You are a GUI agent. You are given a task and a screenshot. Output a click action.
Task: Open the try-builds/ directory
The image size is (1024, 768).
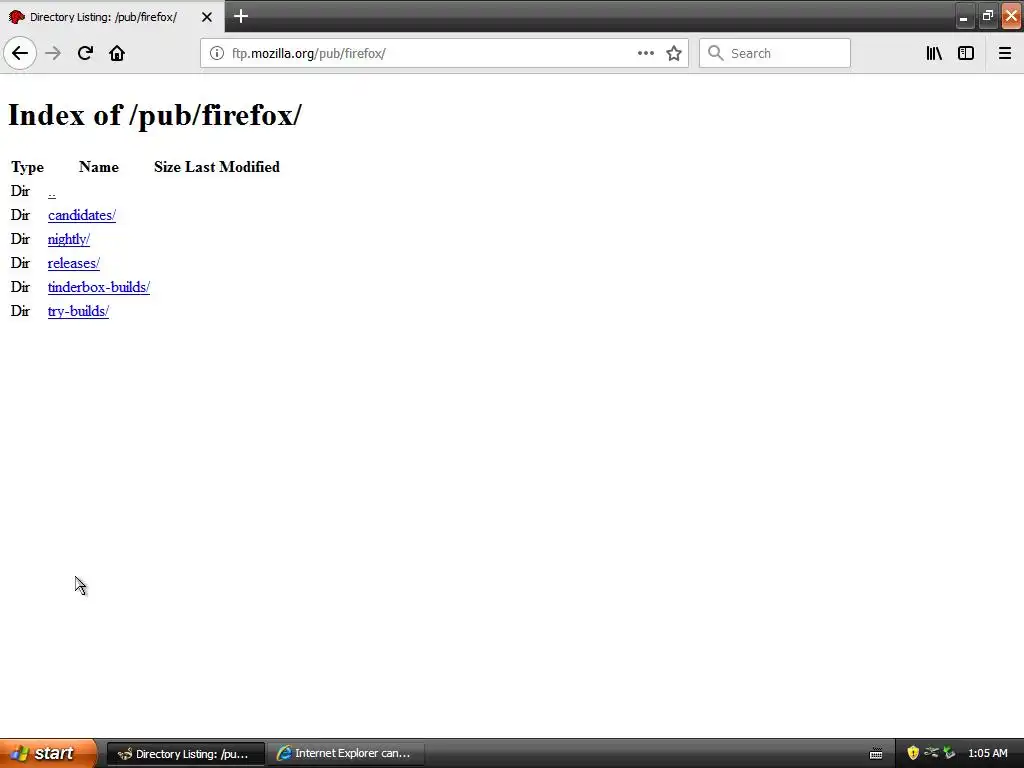(78, 311)
